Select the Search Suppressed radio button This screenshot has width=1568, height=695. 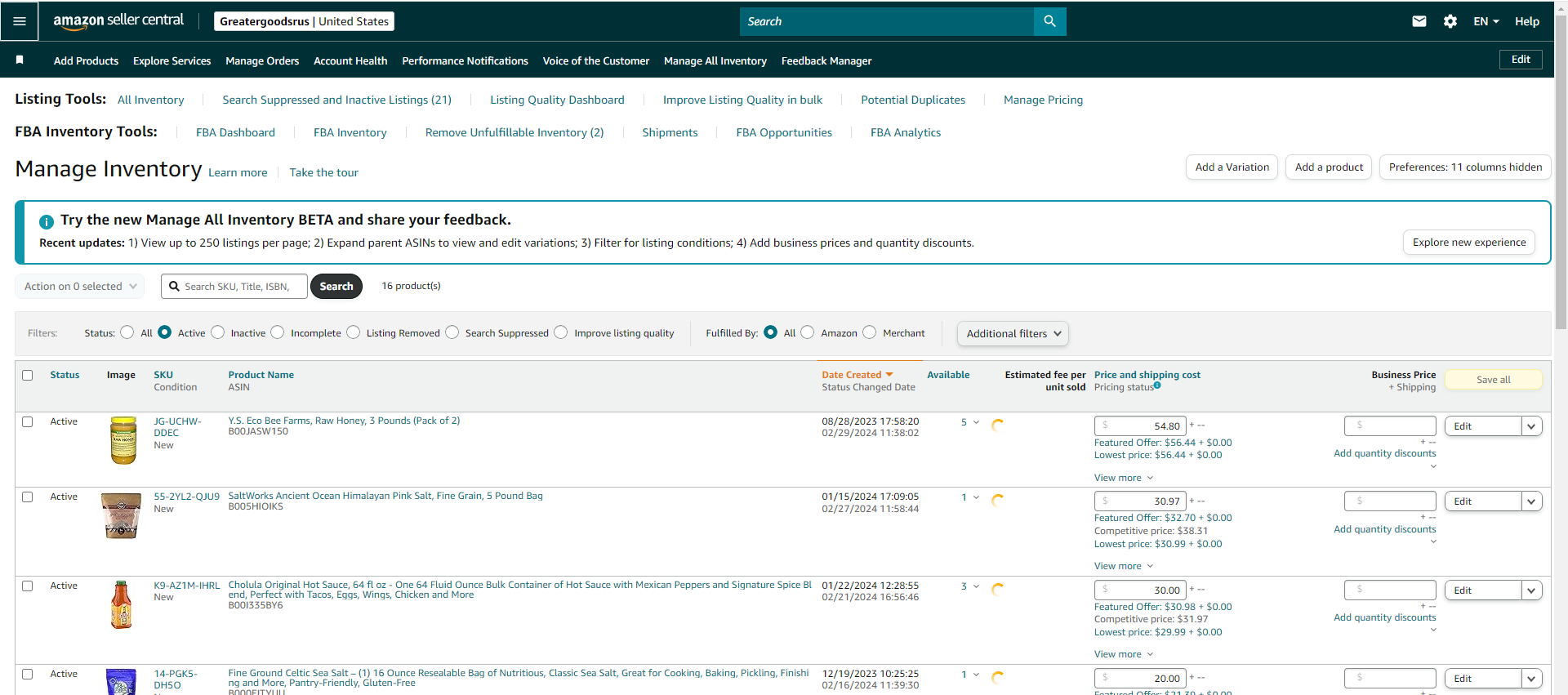(452, 332)
